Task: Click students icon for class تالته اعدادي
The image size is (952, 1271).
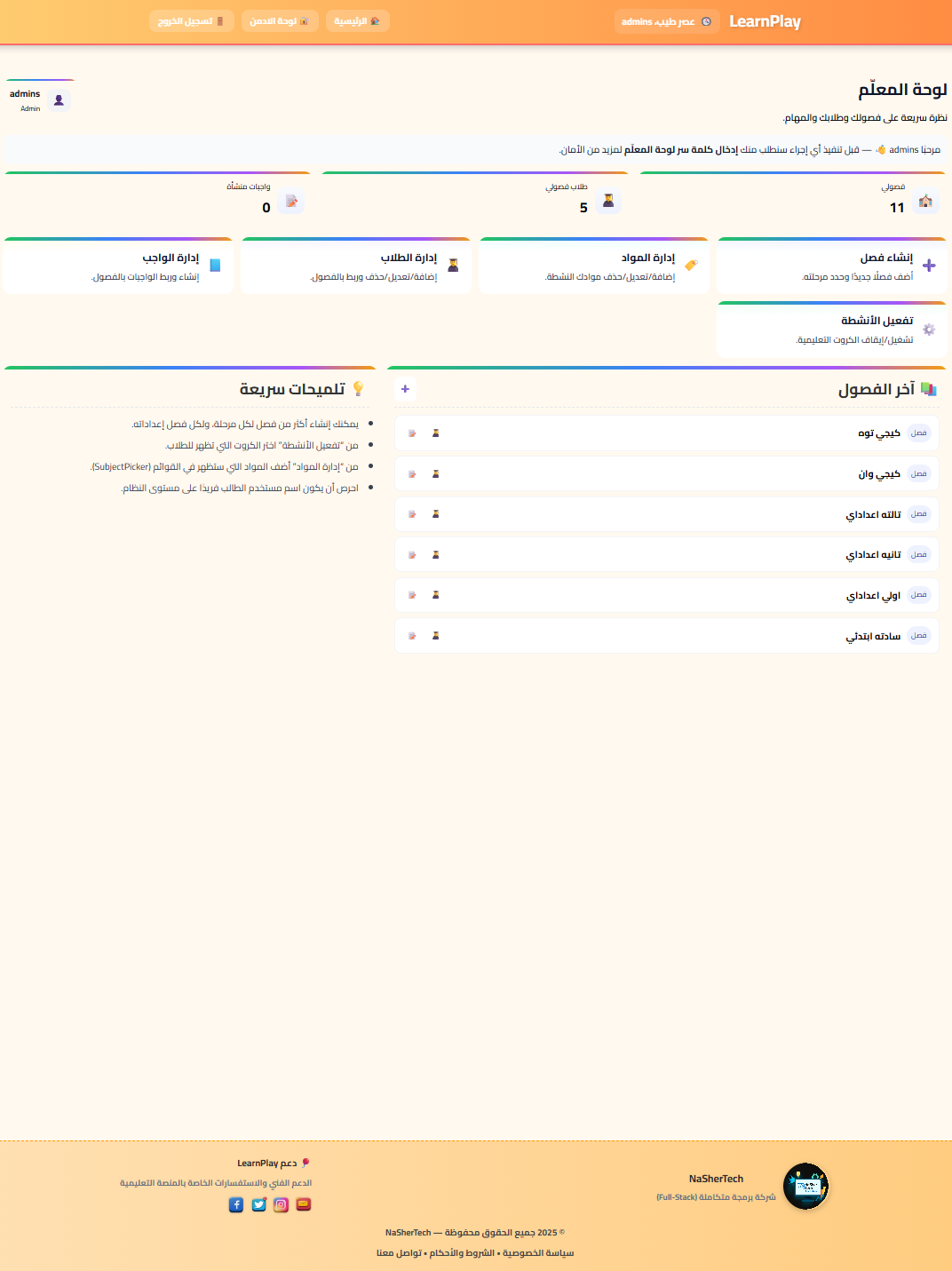Action: 436,514
